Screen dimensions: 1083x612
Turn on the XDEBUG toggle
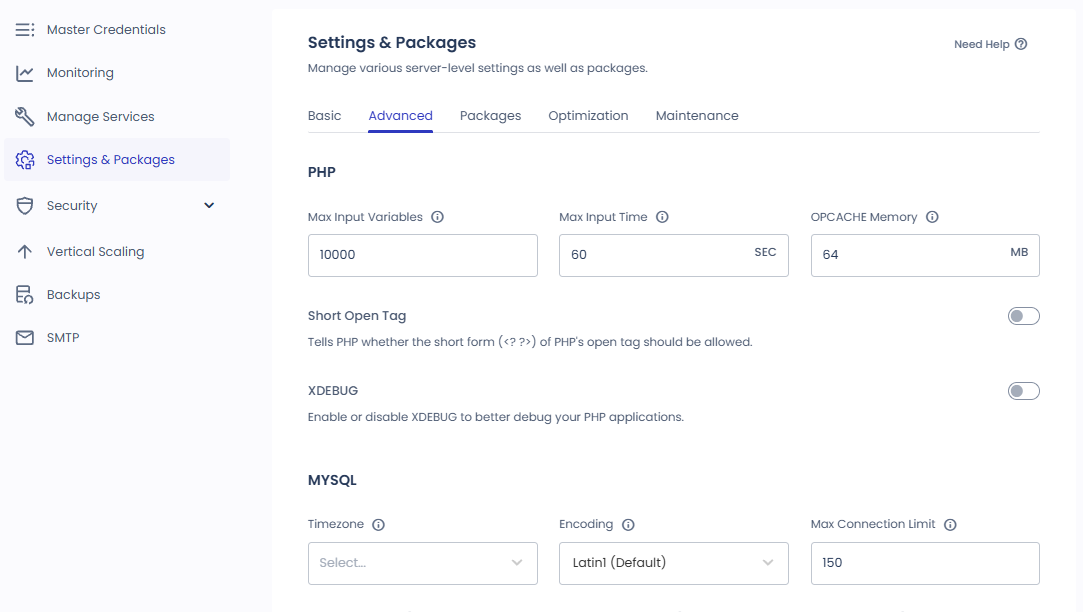pyautogui.click(x=1024, y=392)
